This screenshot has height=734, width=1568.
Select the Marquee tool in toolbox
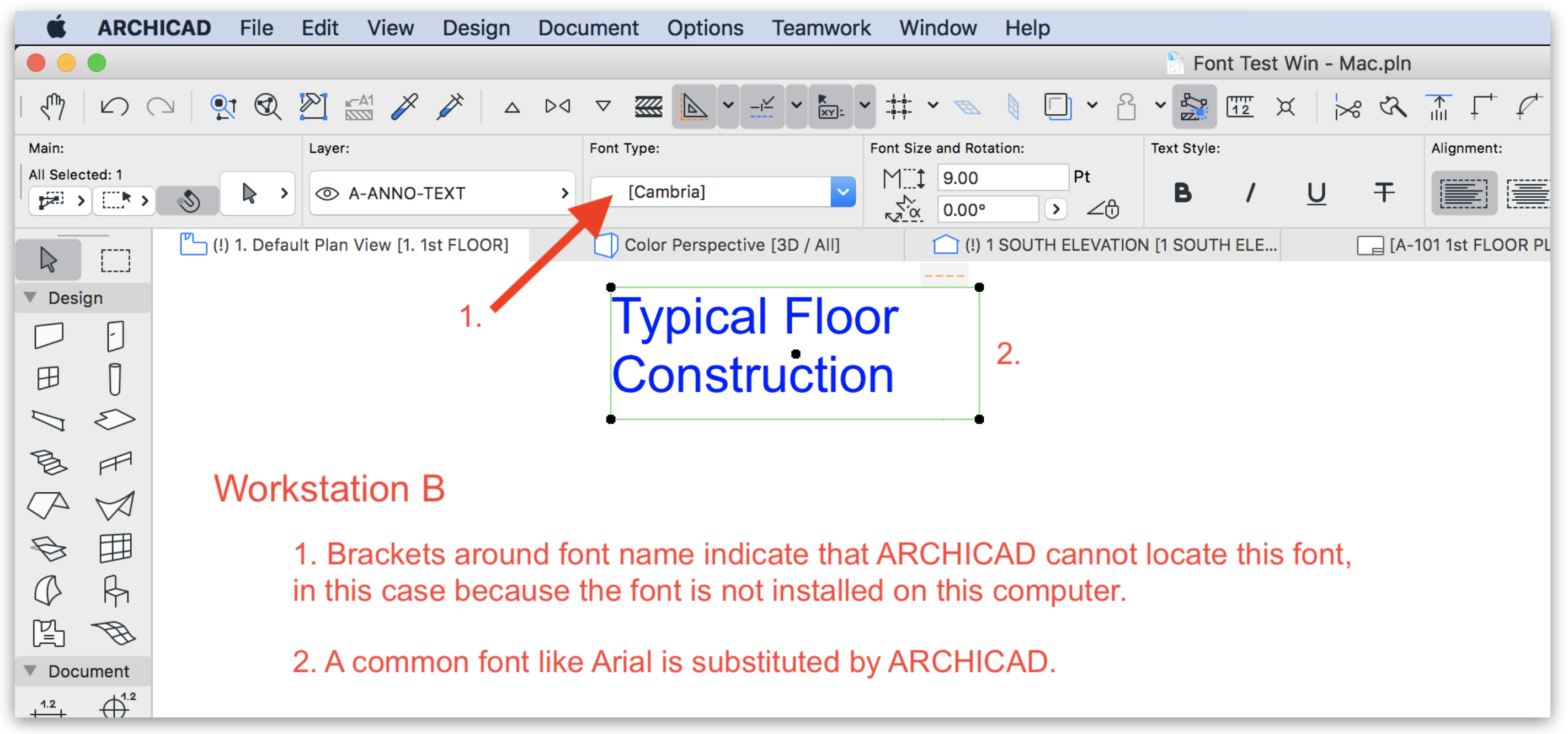[x=115, y=260]
